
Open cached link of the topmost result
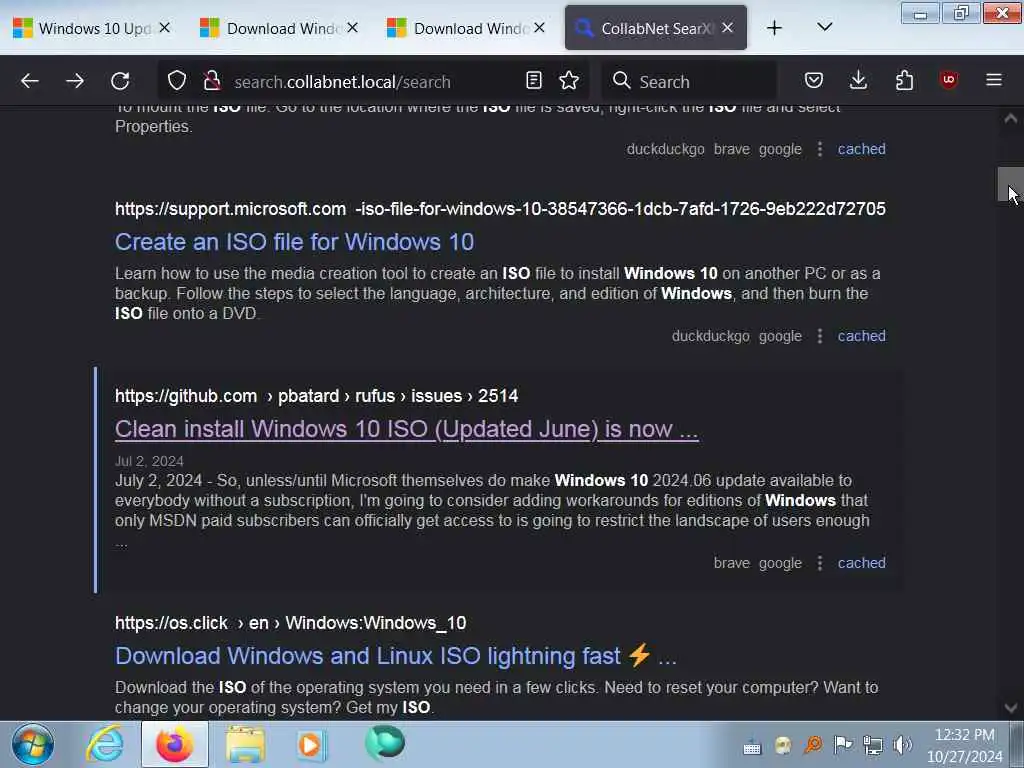click(x=861, y=149)
